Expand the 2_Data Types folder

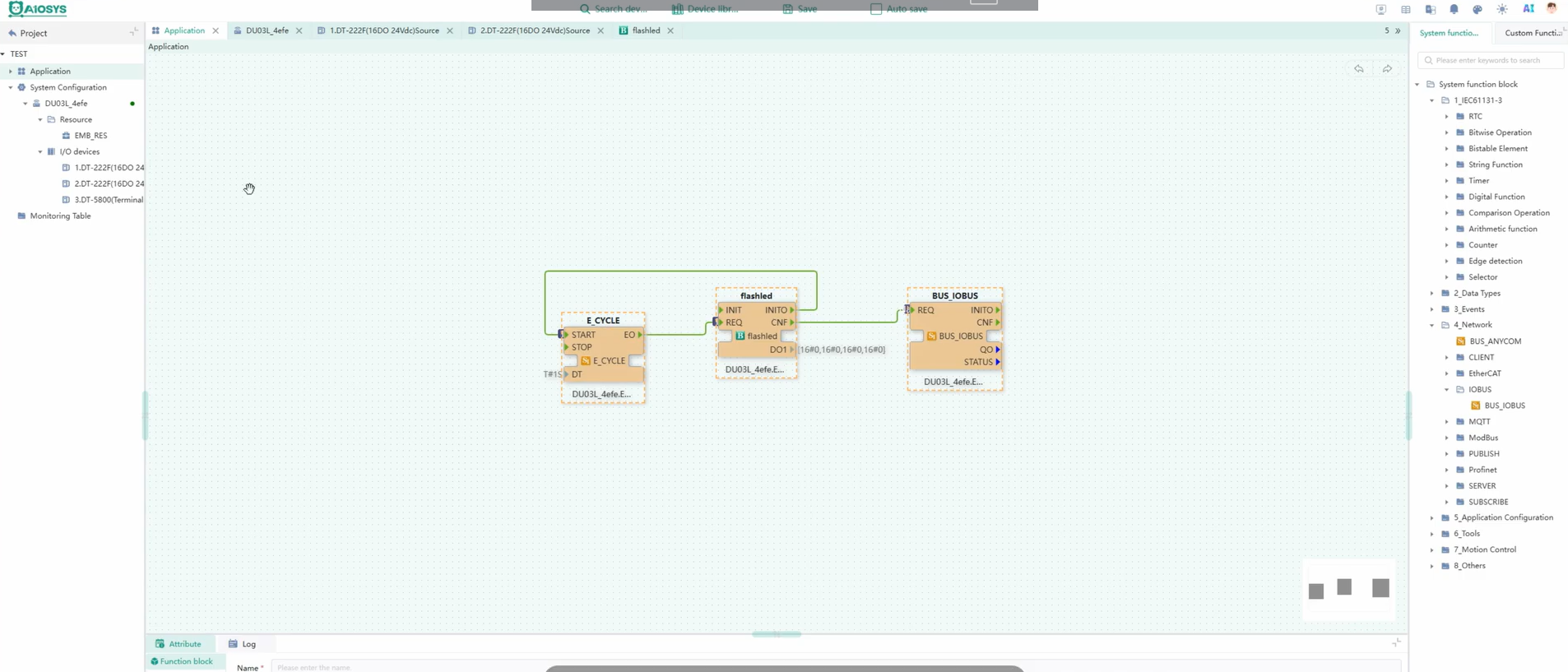[1431, 294]
